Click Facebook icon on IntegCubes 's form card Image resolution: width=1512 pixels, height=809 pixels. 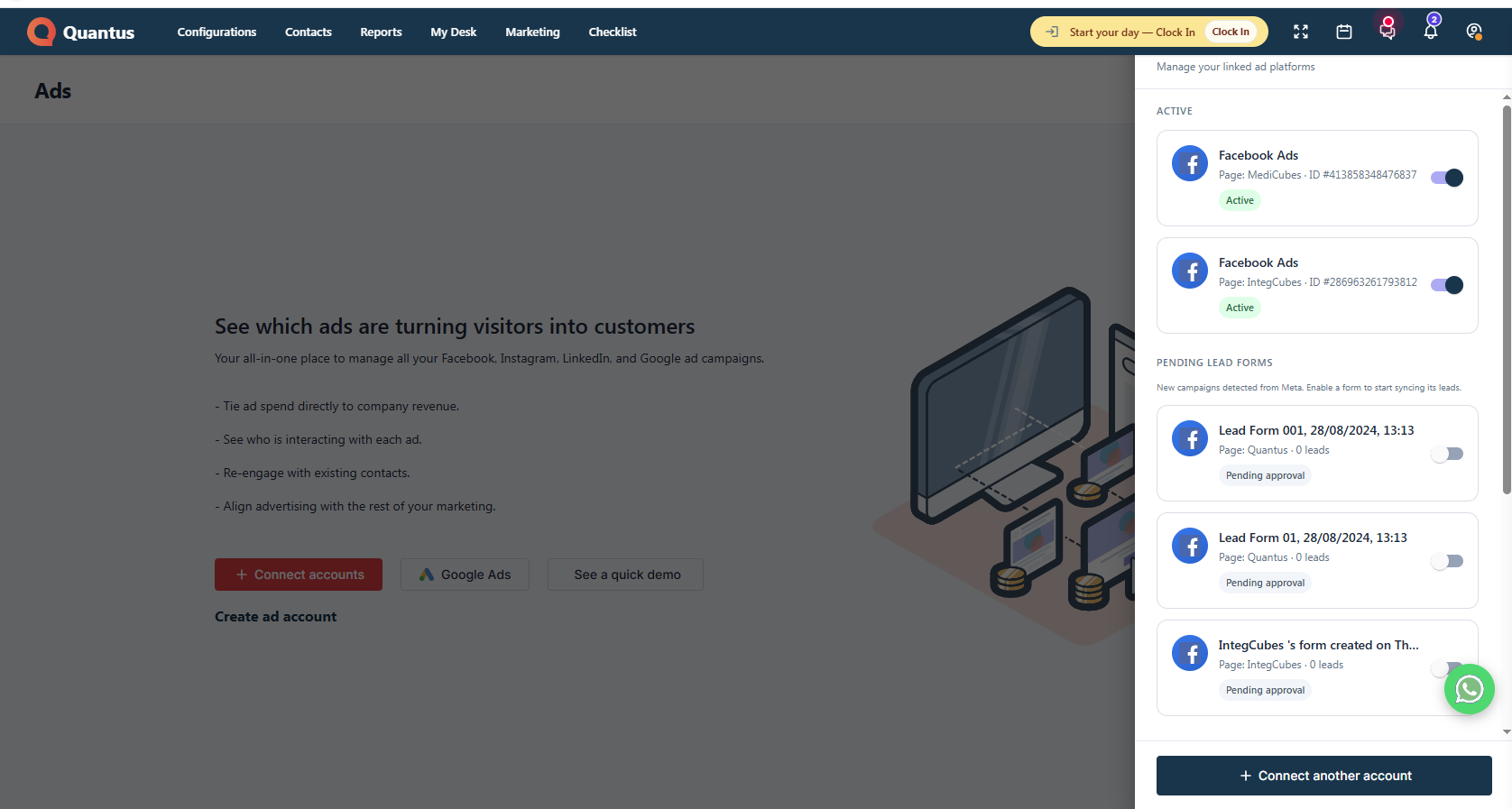coord(1190,653)
